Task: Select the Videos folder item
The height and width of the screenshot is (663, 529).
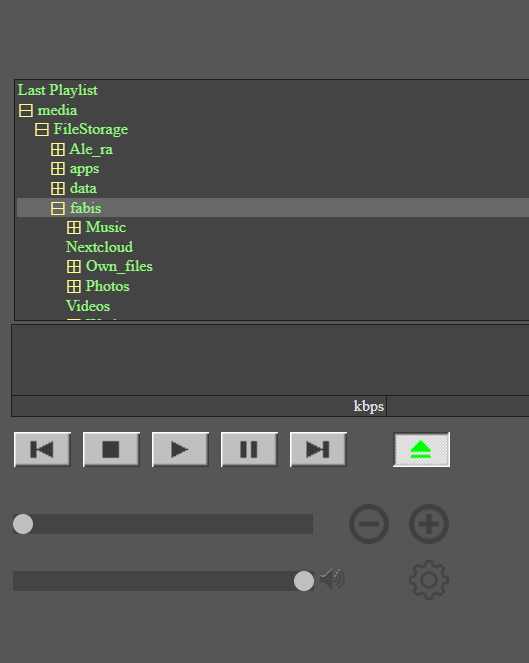Action: (x=88, y=306)
